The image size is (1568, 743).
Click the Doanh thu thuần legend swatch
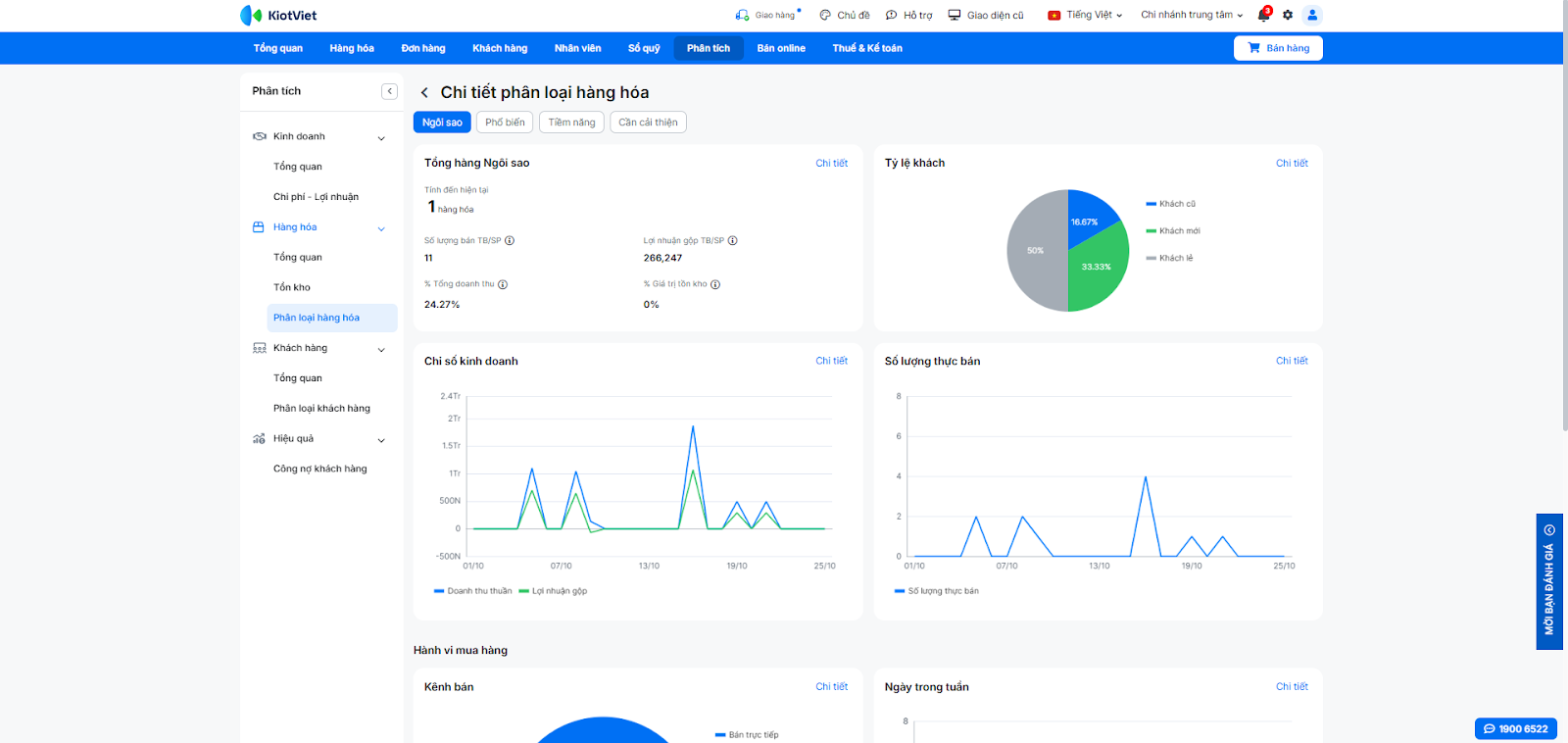(x=439, y=591)
